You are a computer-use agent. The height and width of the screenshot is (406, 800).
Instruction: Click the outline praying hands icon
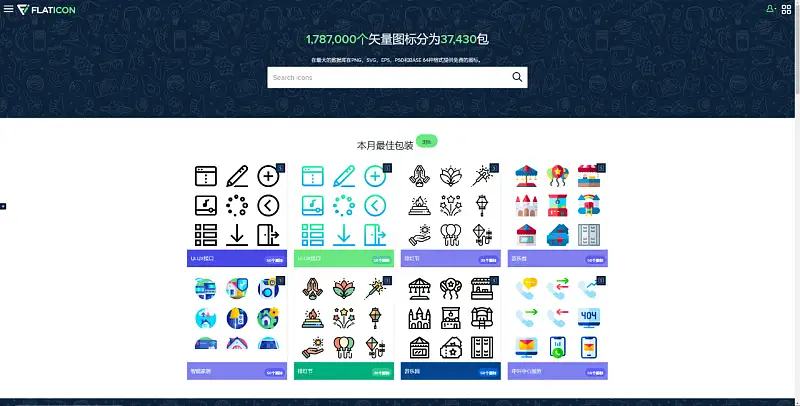(419, 176)
